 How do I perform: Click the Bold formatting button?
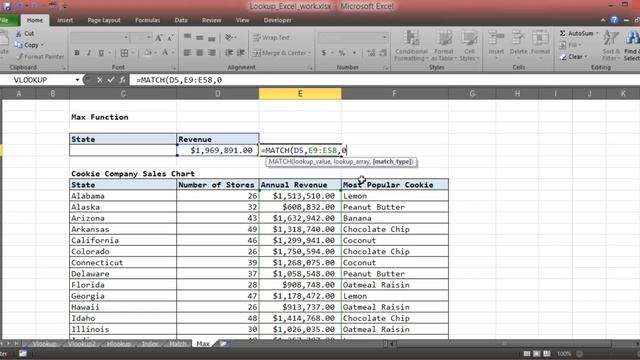77,53
